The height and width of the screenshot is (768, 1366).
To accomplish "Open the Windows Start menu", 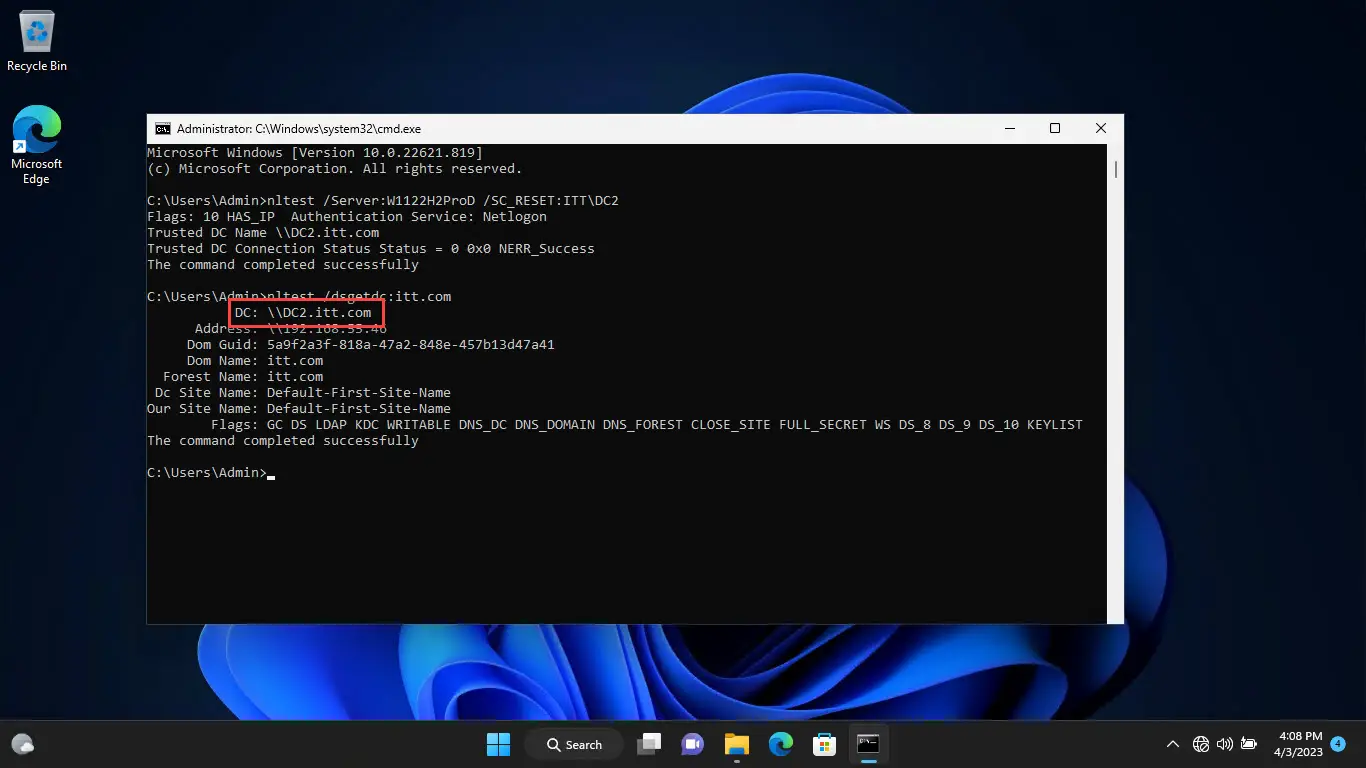I will 498,744.
